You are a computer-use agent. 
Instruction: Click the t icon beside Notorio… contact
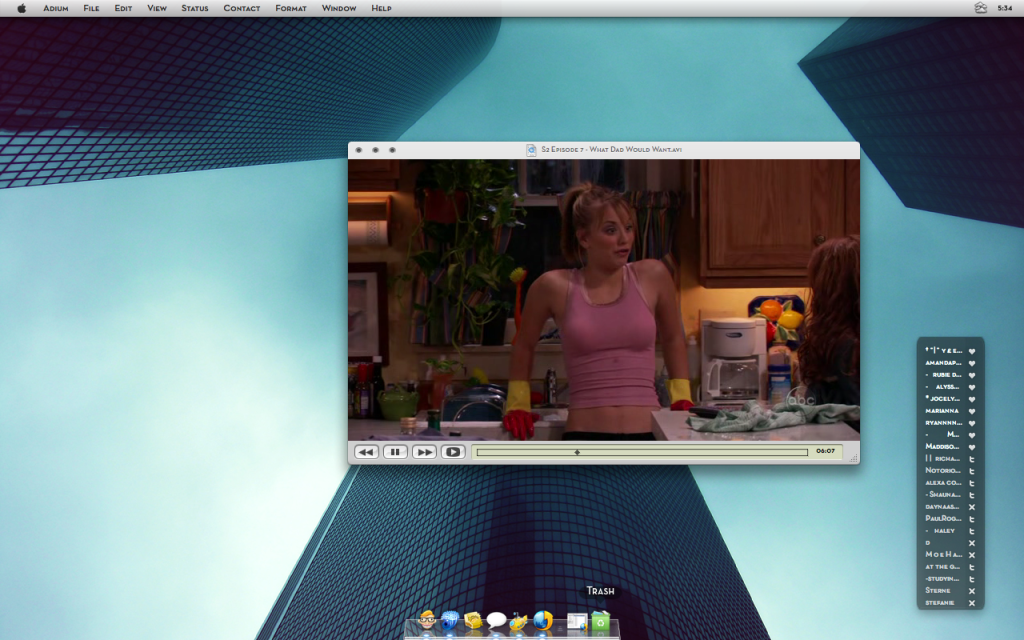[x=972, y=471]
